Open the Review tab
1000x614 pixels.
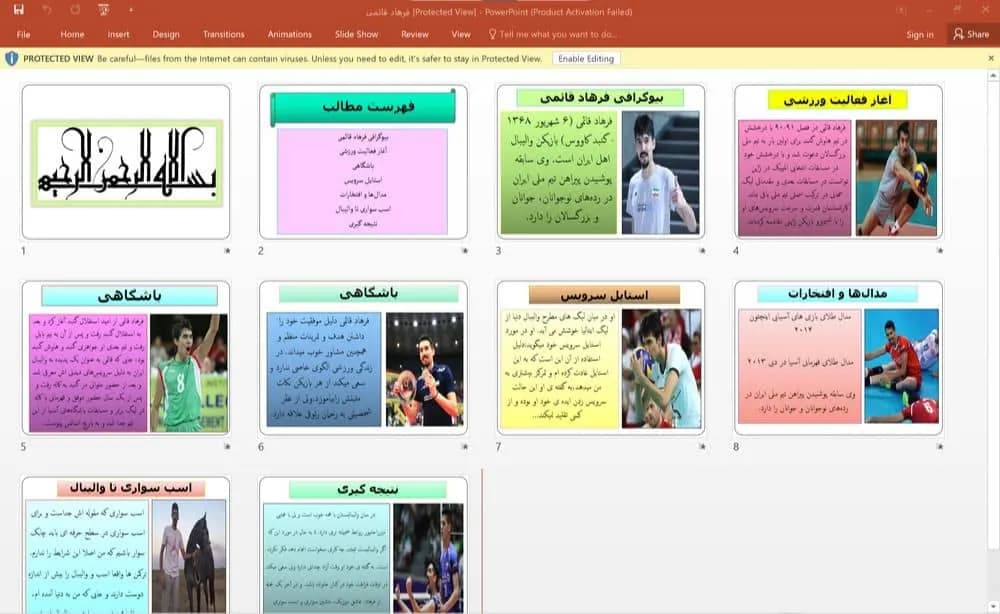point(415,34)
